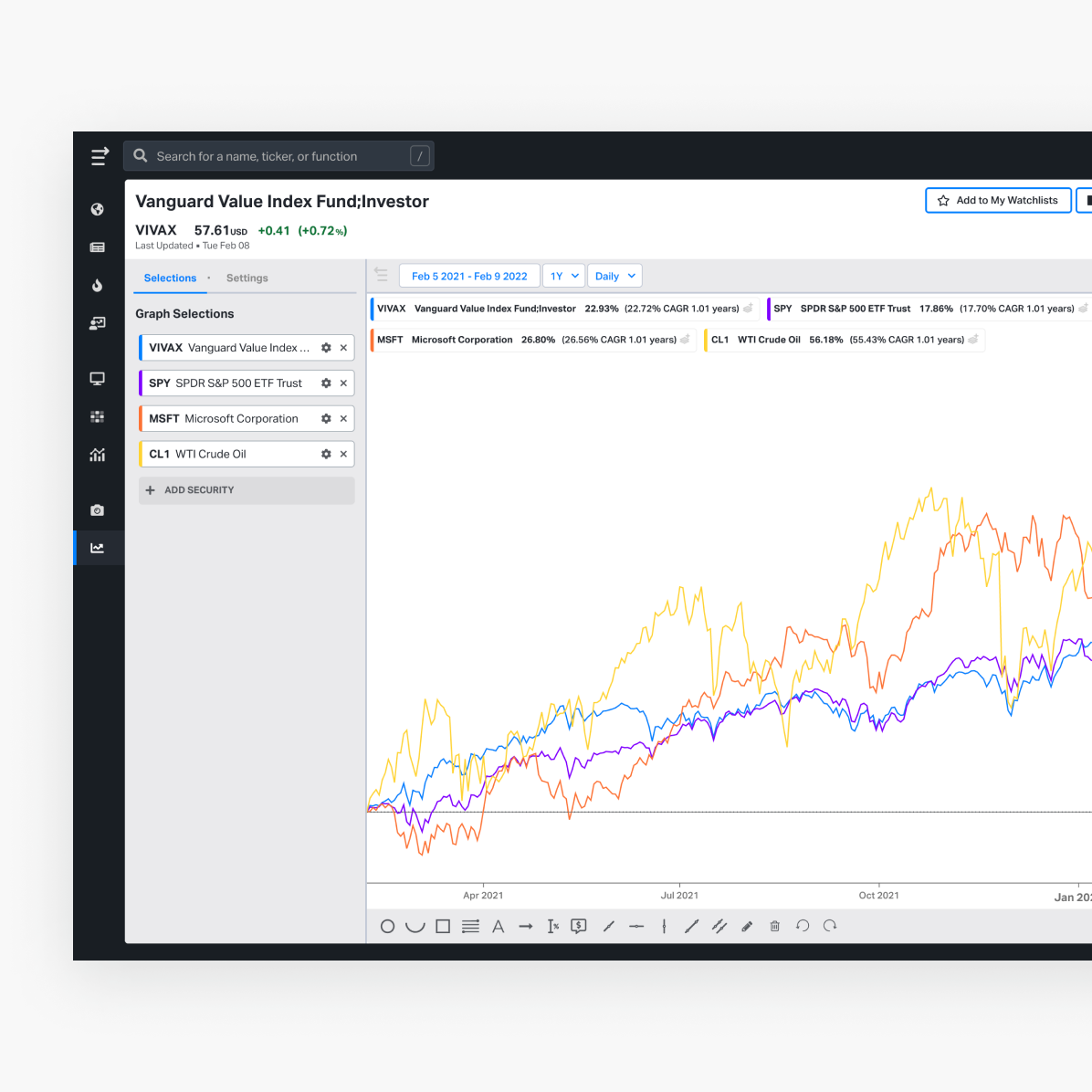
Task: Click Add to My Watchlists button
Action: [x=998, y=200]
